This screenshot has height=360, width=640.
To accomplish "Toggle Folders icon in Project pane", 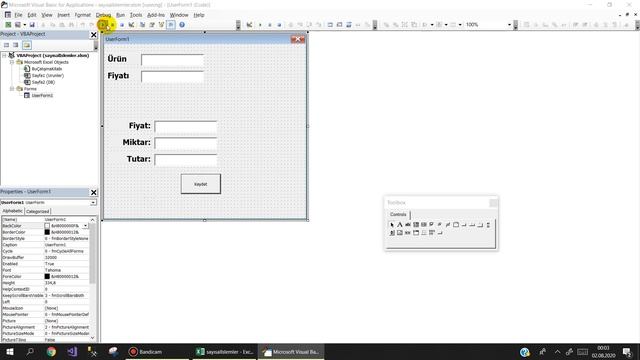I will [x=27, y=45].
